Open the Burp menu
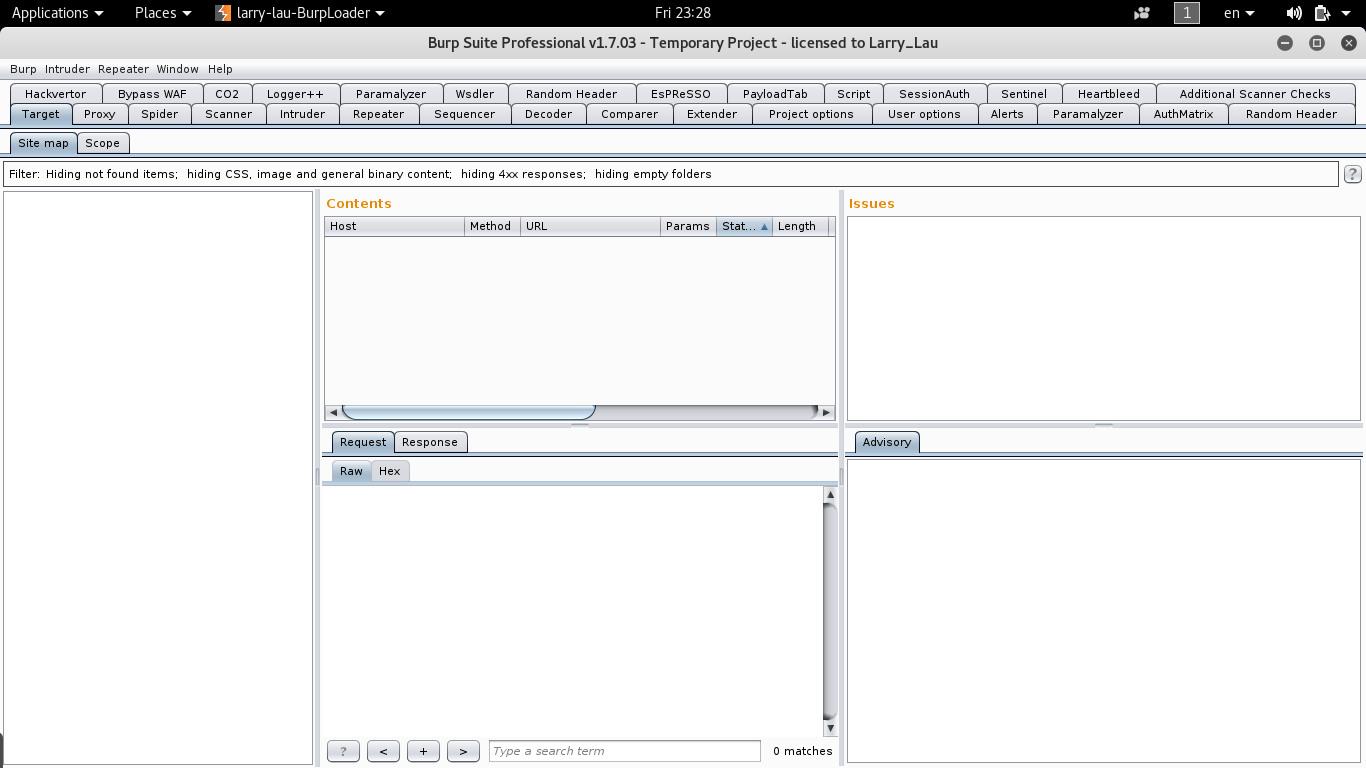Image resolution: width=1366 pixels, height=768 pixels. click(x=23, y=69)
